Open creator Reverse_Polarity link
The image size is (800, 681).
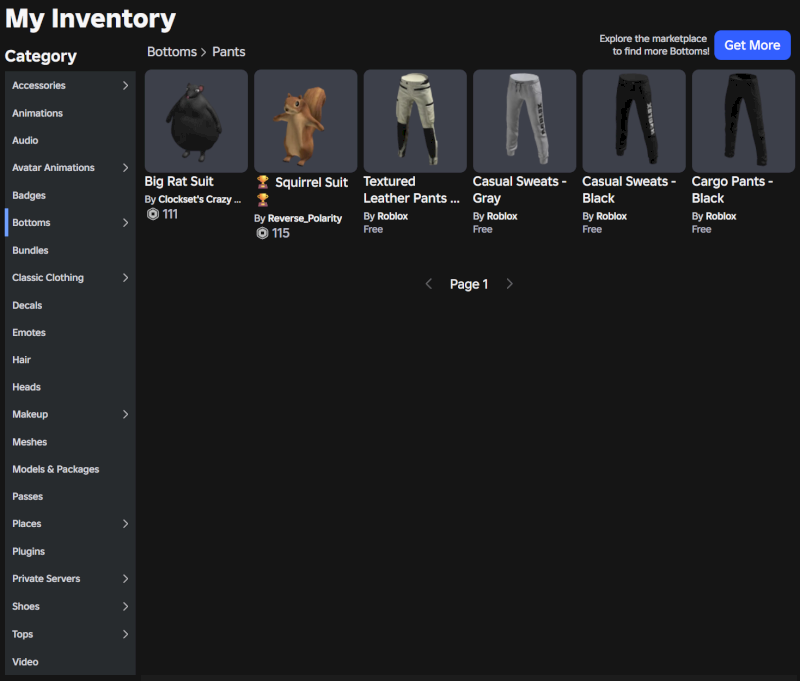(305, 218)
